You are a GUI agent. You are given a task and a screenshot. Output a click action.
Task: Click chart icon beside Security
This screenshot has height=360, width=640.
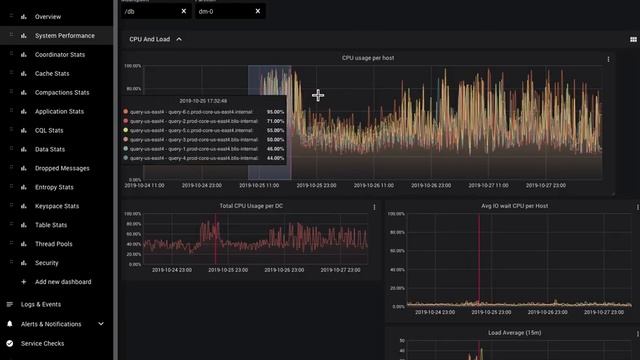(24, 263)
